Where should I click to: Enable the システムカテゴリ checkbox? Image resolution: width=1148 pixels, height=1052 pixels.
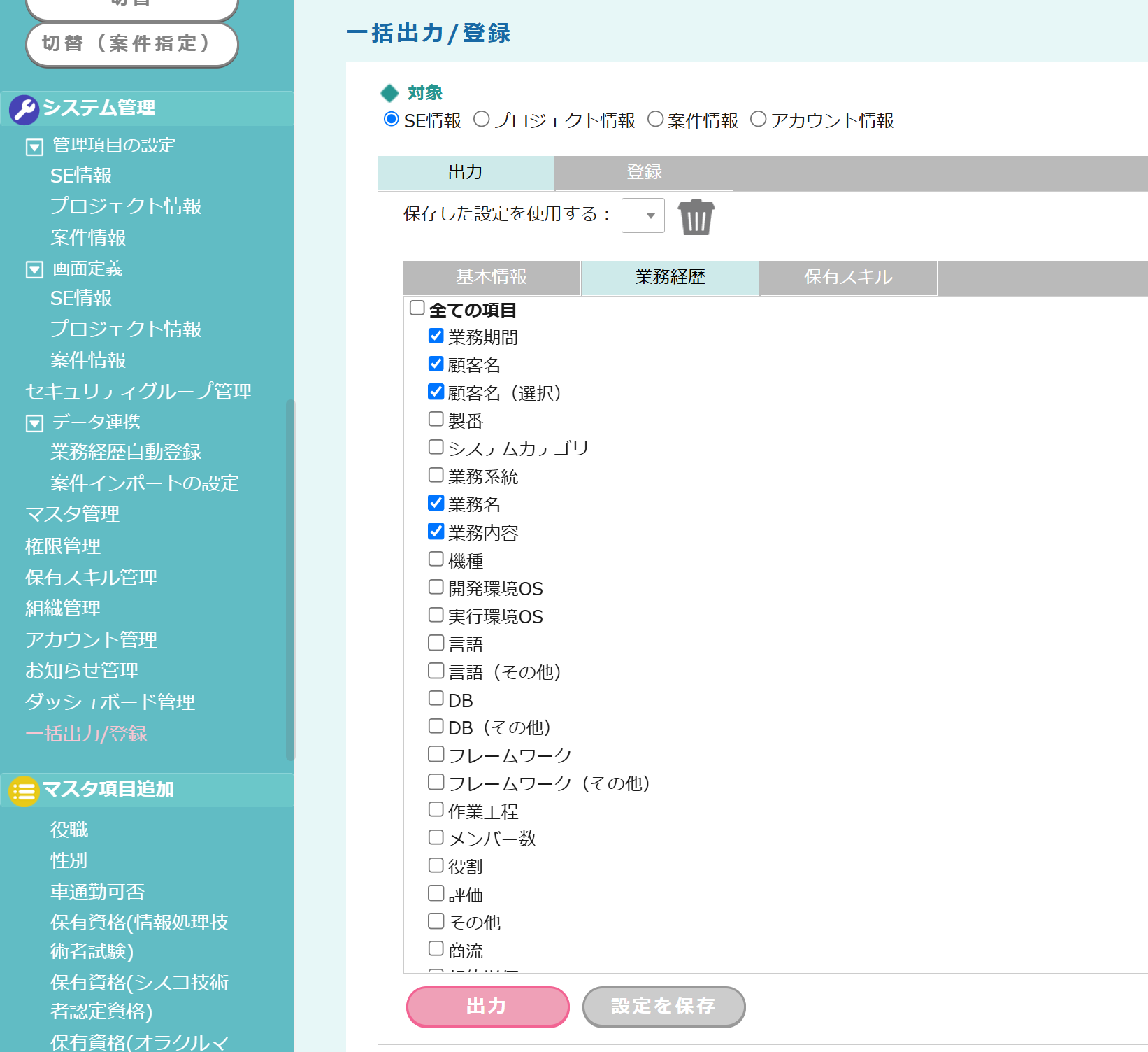436,448
